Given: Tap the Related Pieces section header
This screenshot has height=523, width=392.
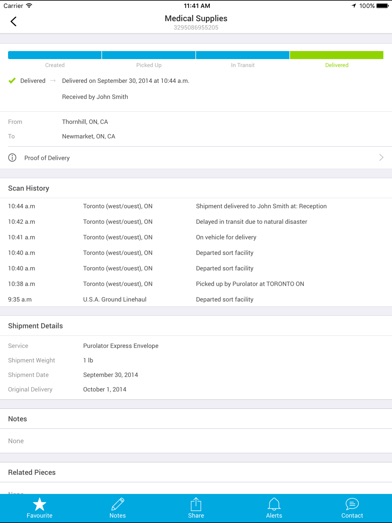Looking at the screenshot, I should click(32, 472).
